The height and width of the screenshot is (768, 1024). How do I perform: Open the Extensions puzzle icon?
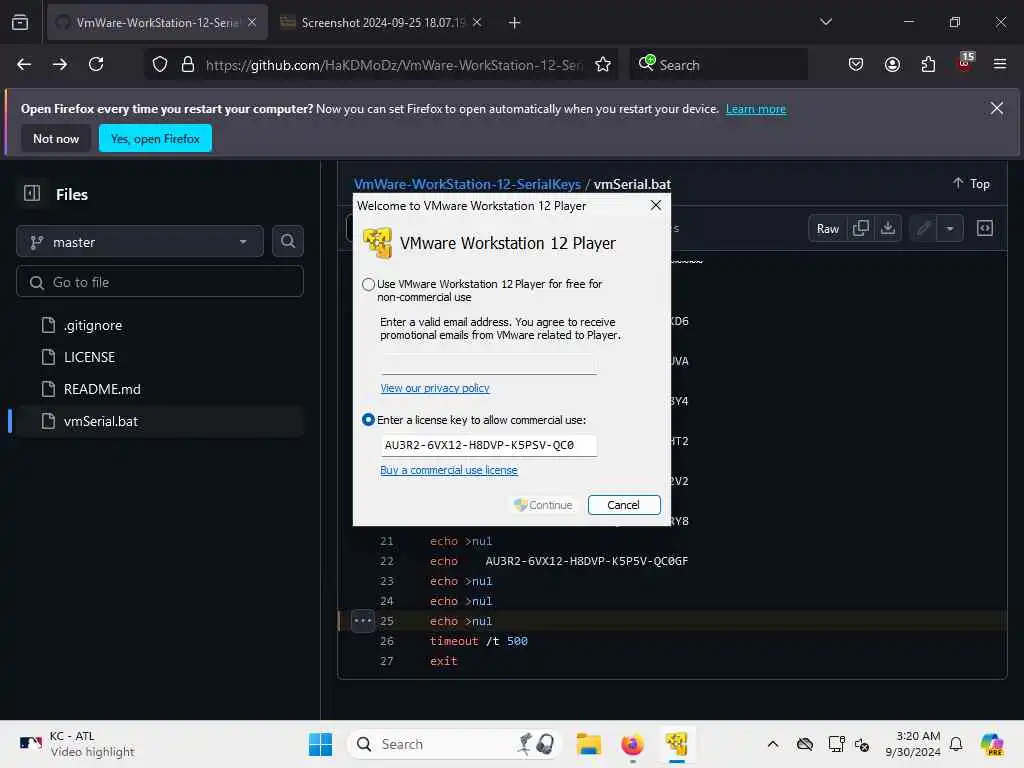pos(928,65)
